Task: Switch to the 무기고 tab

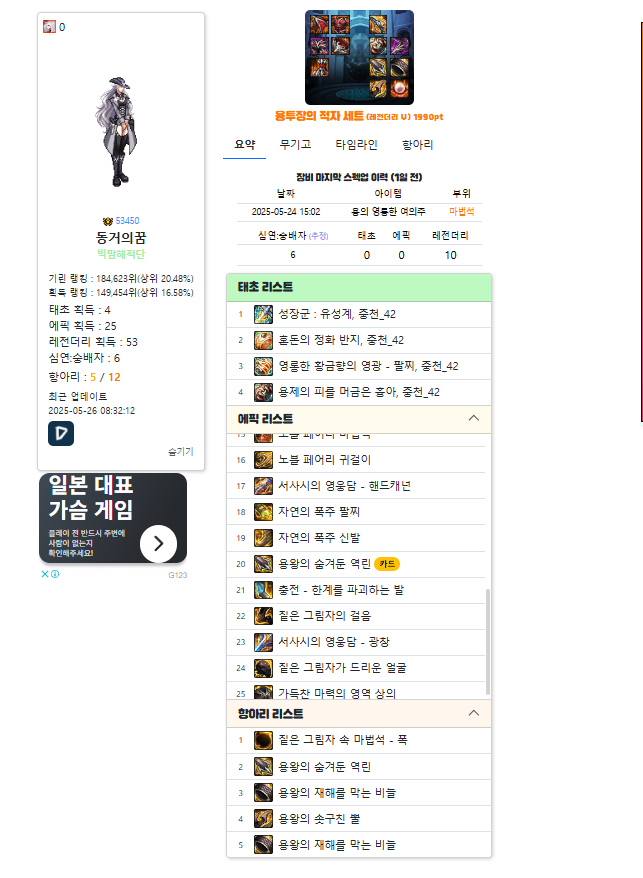Action: click(x=295, y=144)
